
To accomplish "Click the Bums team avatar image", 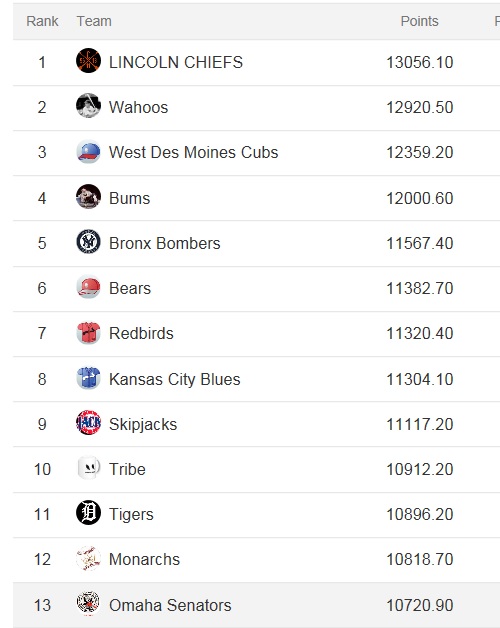I will [88, 196].
